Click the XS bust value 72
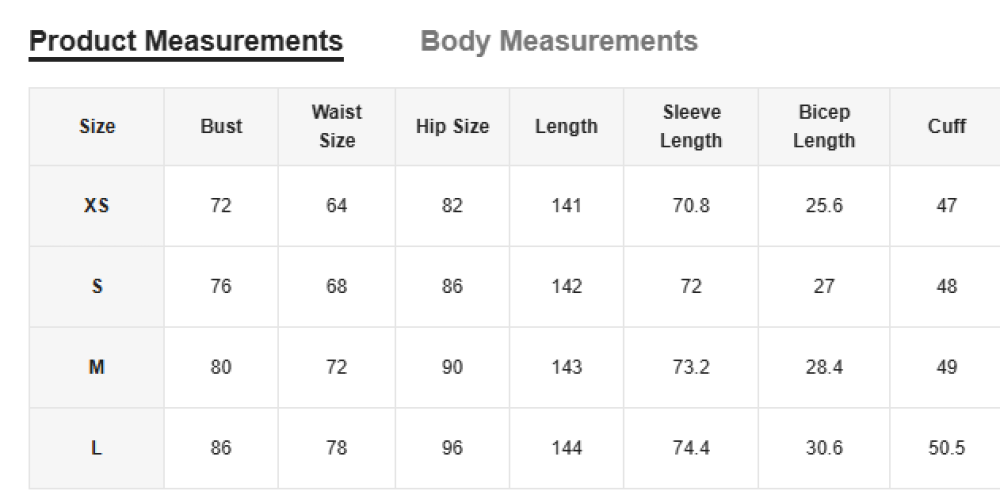Image resolution: width=1000 pixels, height=491 pixels. point(221,206)
